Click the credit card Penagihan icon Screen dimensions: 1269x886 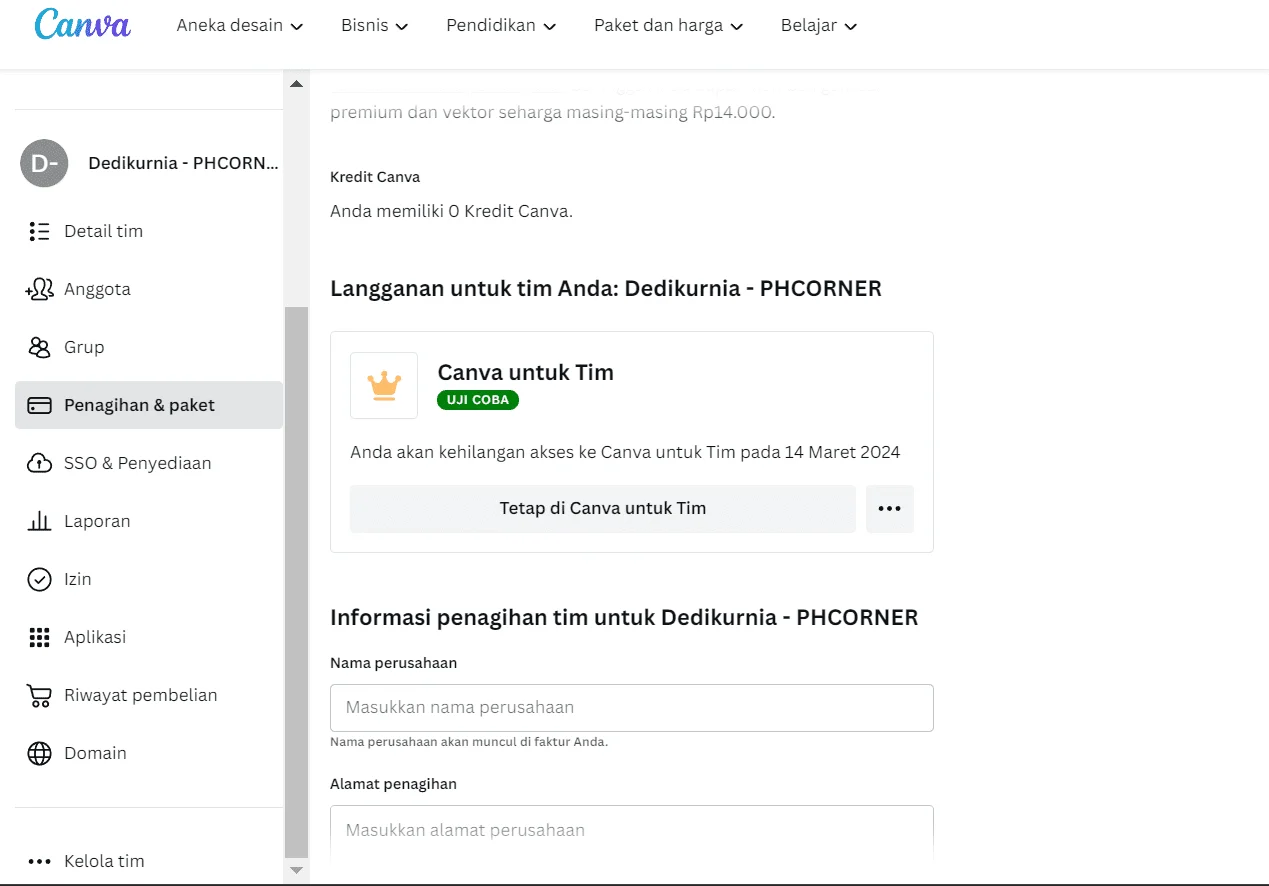click(39, 405)
